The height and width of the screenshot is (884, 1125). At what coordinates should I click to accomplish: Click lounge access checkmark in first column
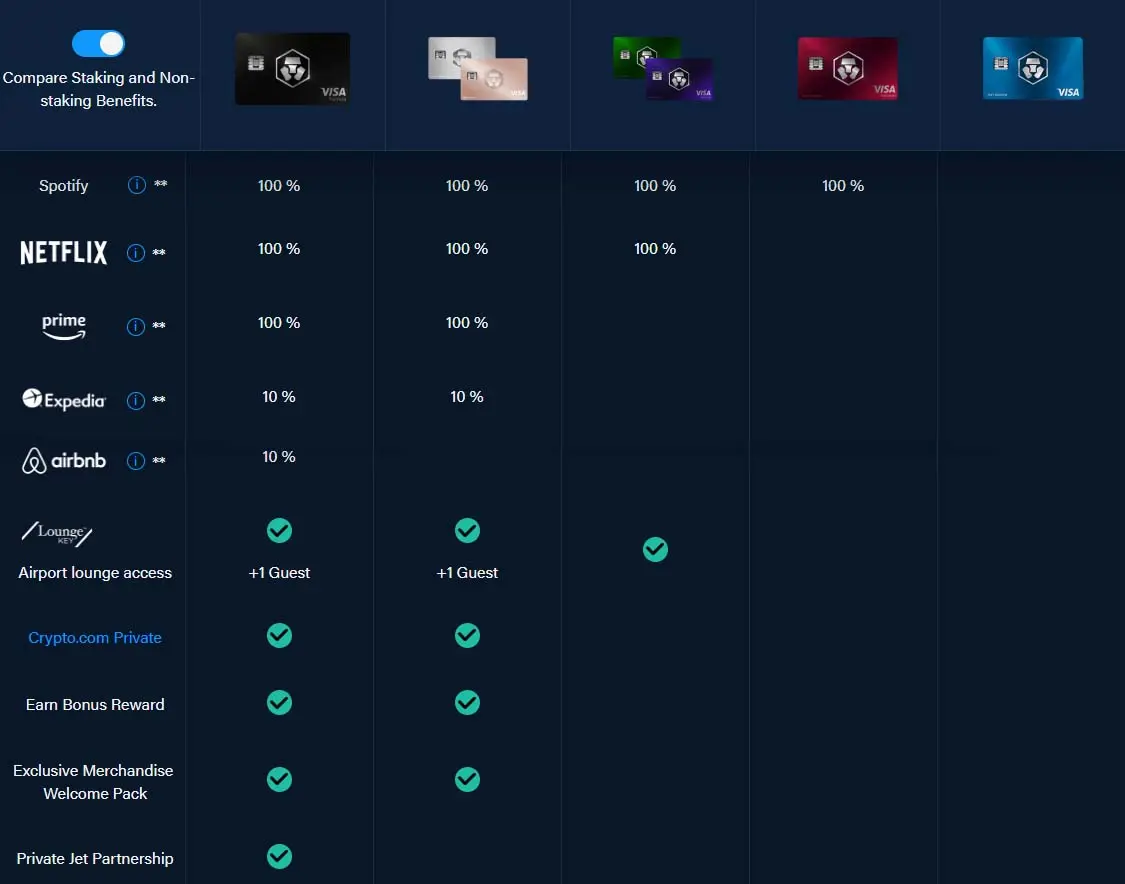[x=279, y=530]
